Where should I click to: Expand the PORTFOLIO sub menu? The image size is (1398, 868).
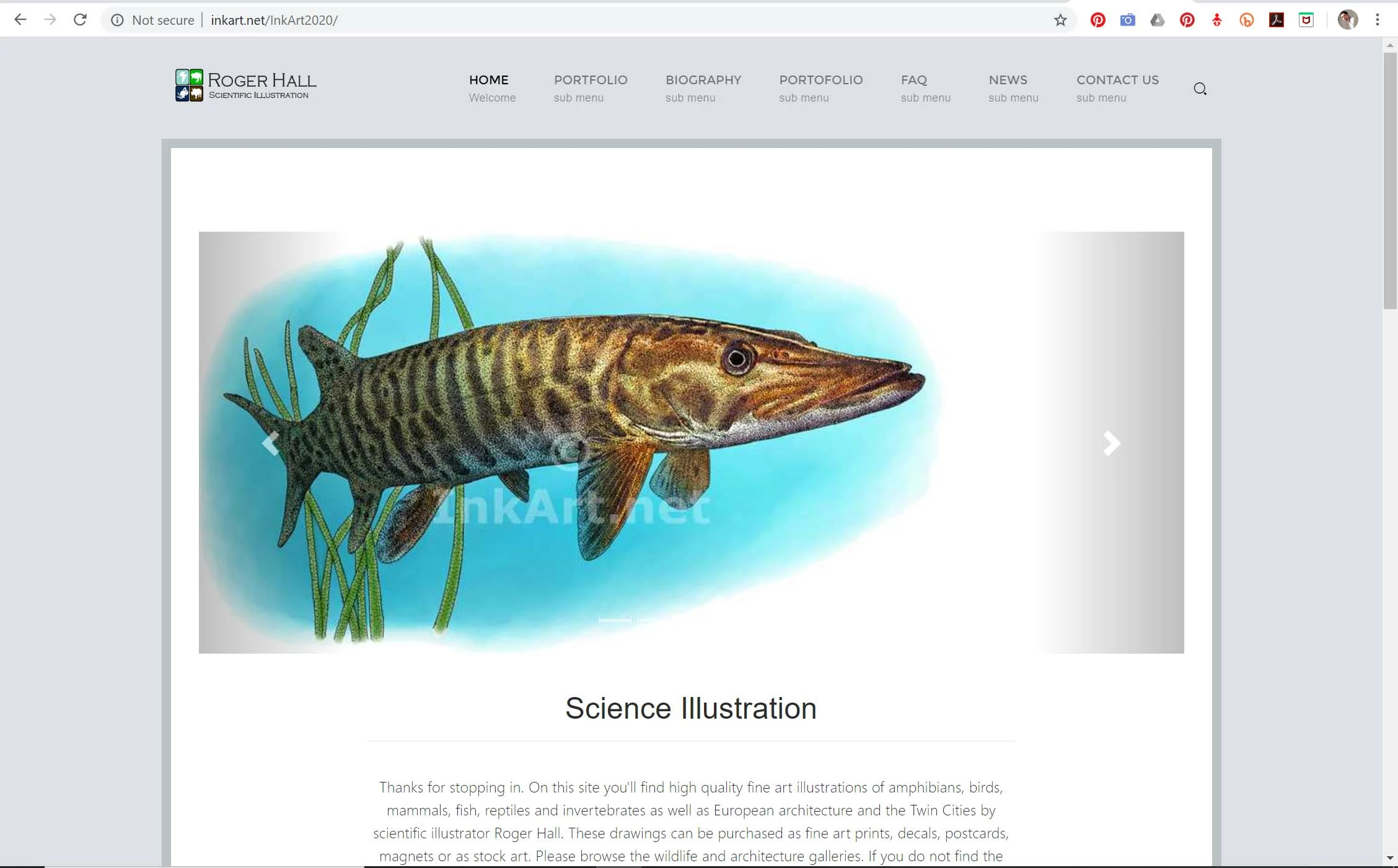(590, 87)
